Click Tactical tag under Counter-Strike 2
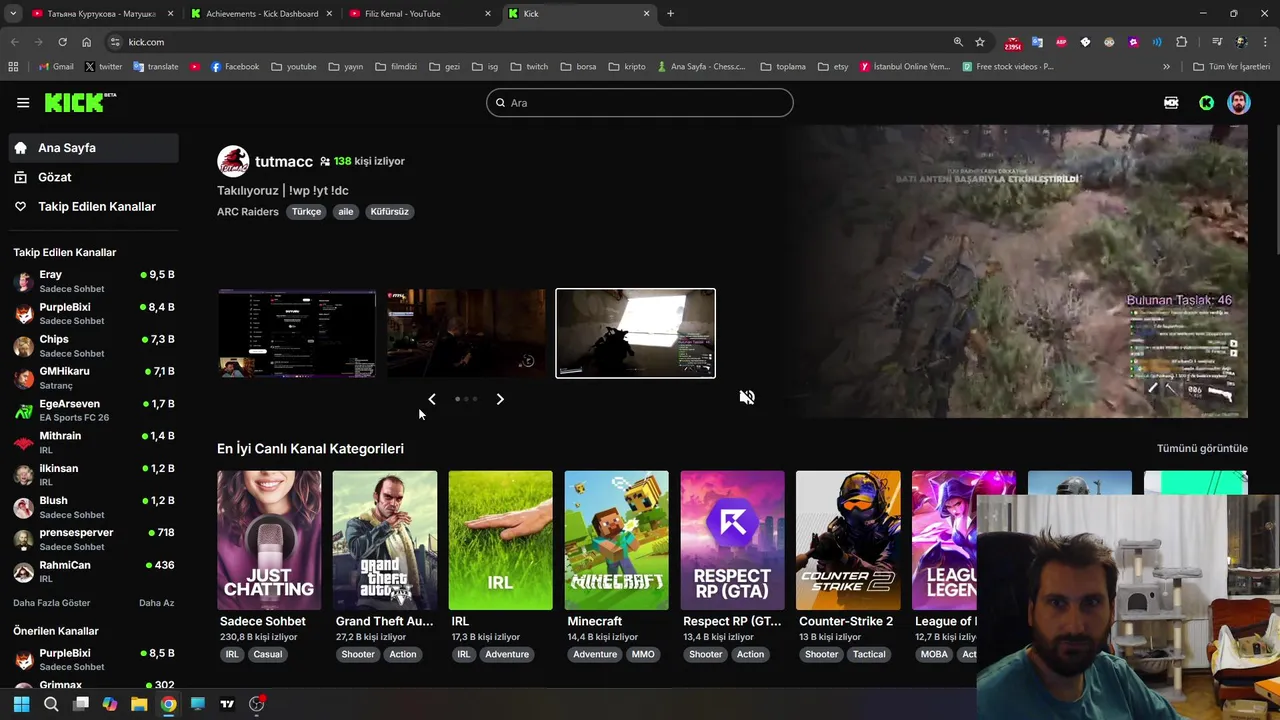Image resolution: width=1280 pixels, height=720 pixels. [x=869, y=655]
